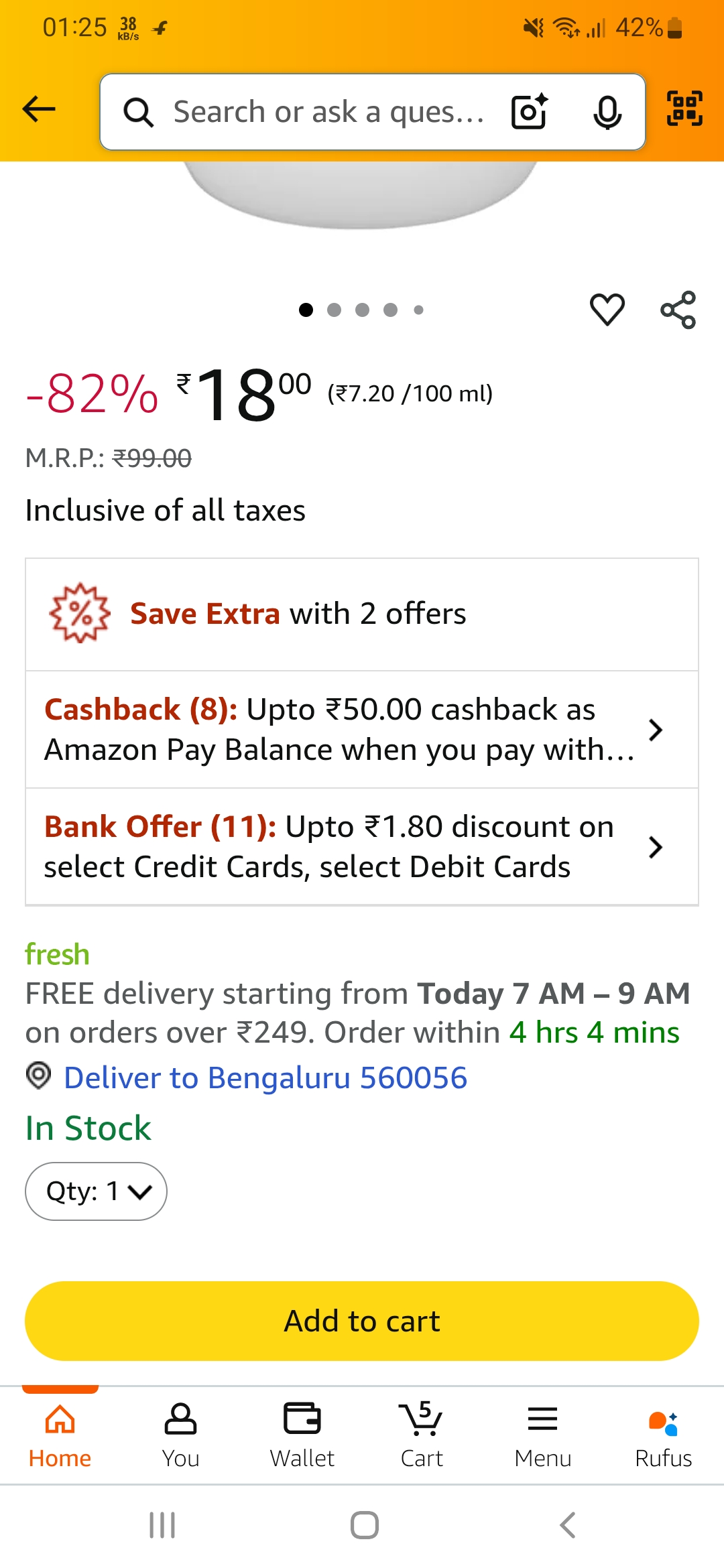The width and height of the screenshot is (724, 1568).
Task: Switch to the You tab
Action: click(180, 1434)
